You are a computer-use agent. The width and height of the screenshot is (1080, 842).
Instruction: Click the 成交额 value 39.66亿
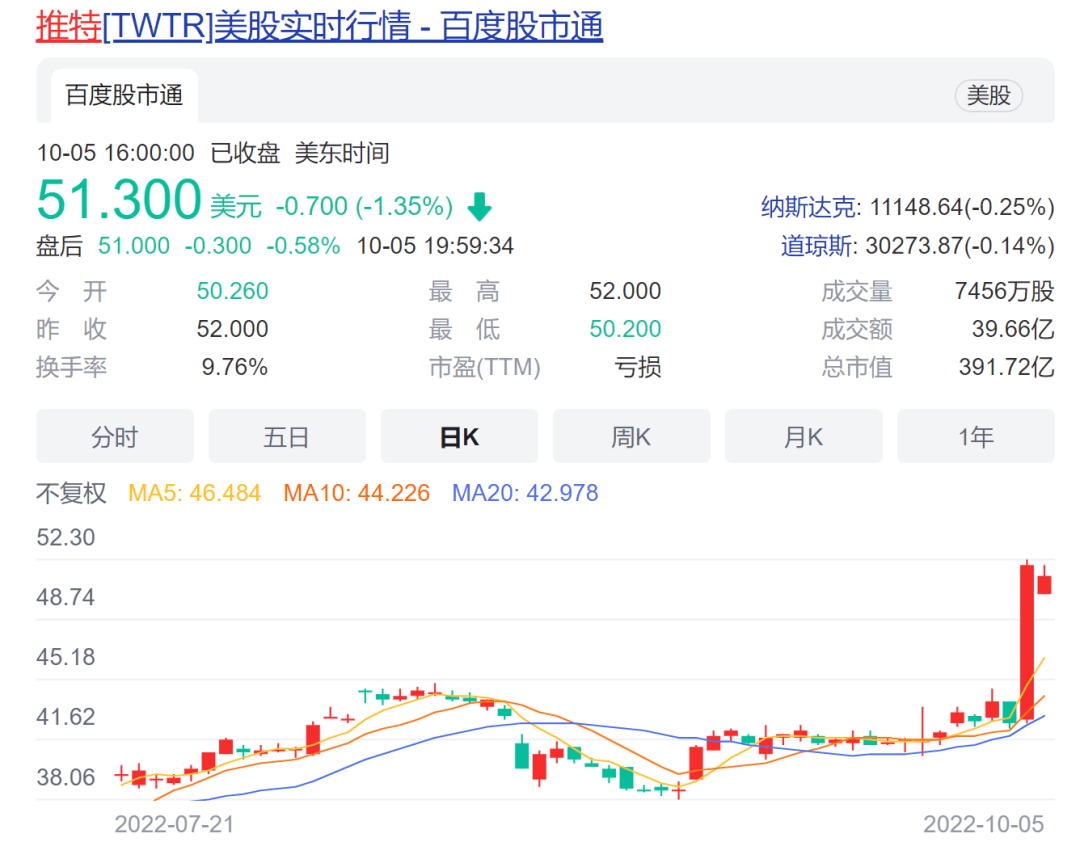1013,329
